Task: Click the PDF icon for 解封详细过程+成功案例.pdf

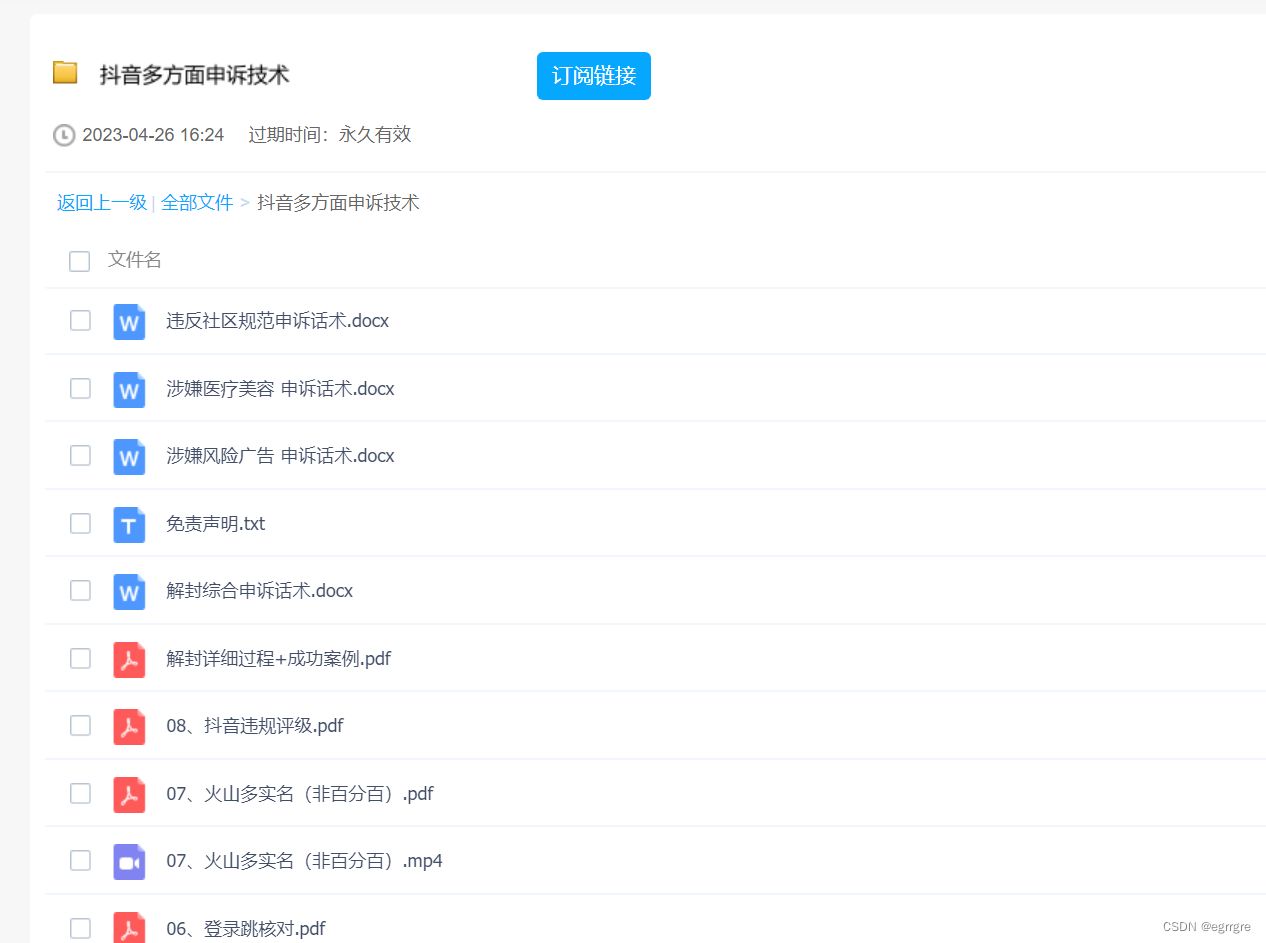Action: pos(129,658)
